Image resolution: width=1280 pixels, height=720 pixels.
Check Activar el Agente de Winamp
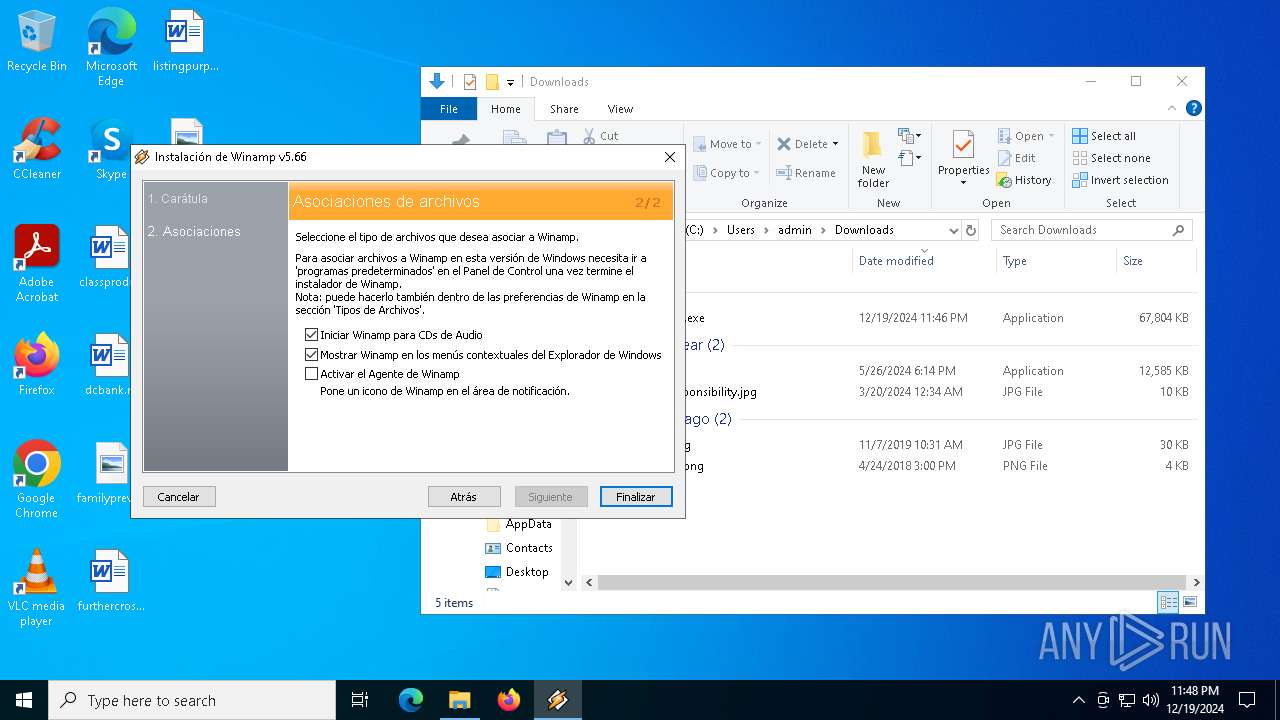pos(311,374)
